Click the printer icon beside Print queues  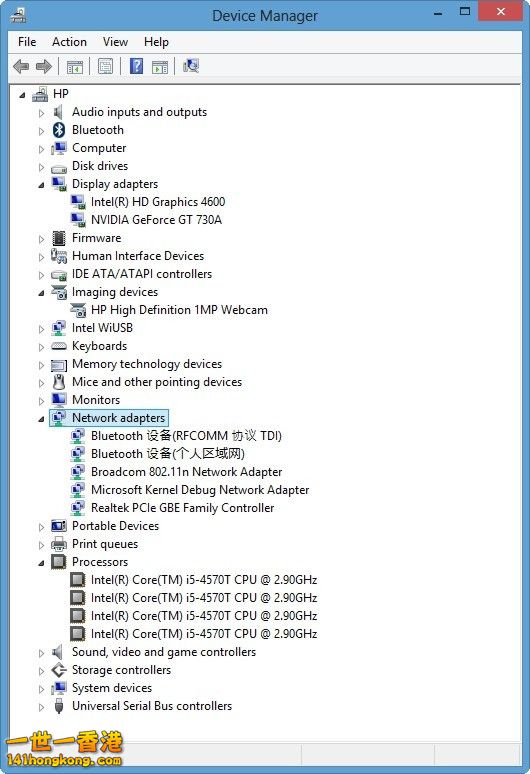pos(59,544)
